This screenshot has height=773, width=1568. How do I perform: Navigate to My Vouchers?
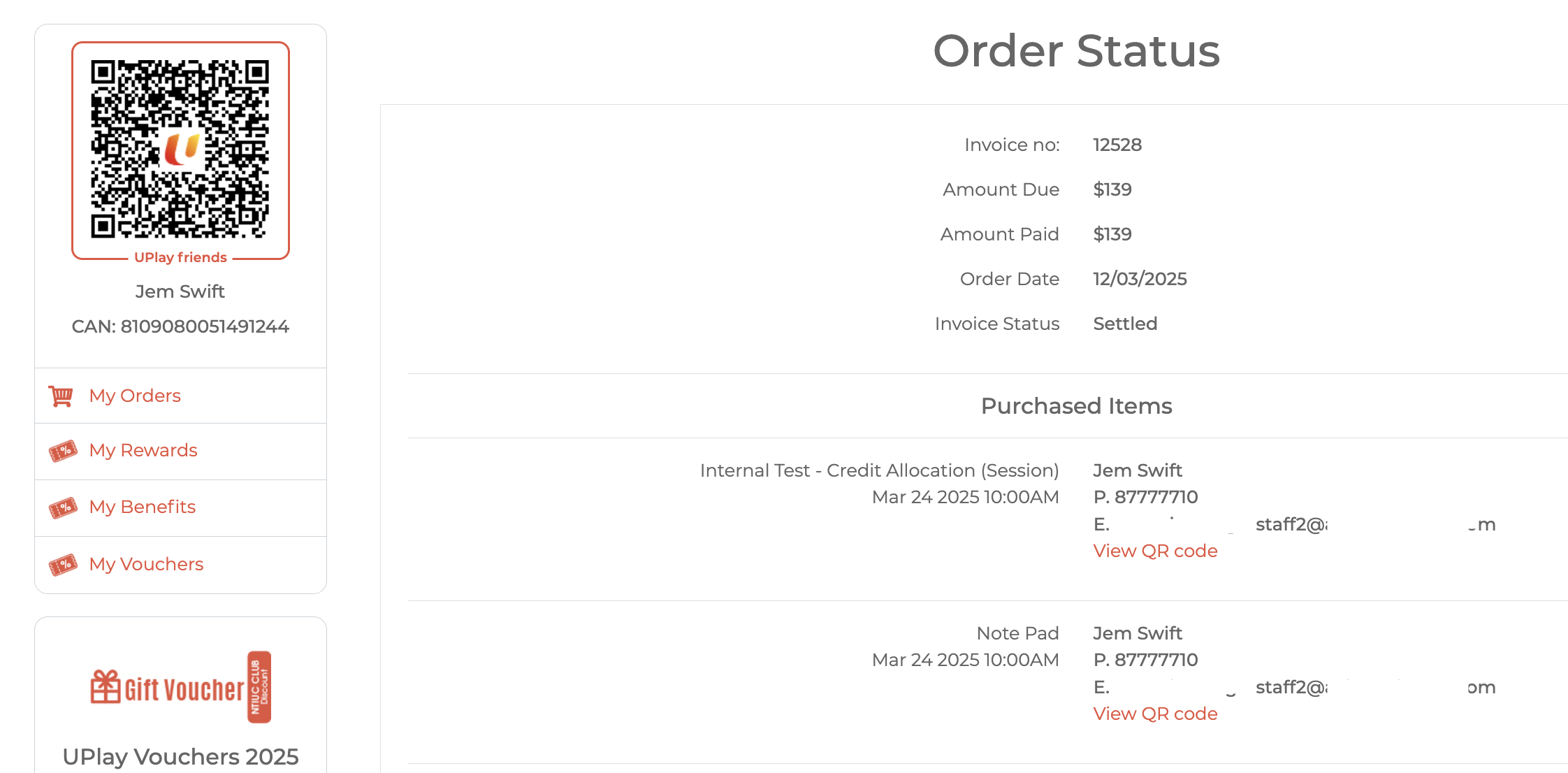(x=146, y=564)
